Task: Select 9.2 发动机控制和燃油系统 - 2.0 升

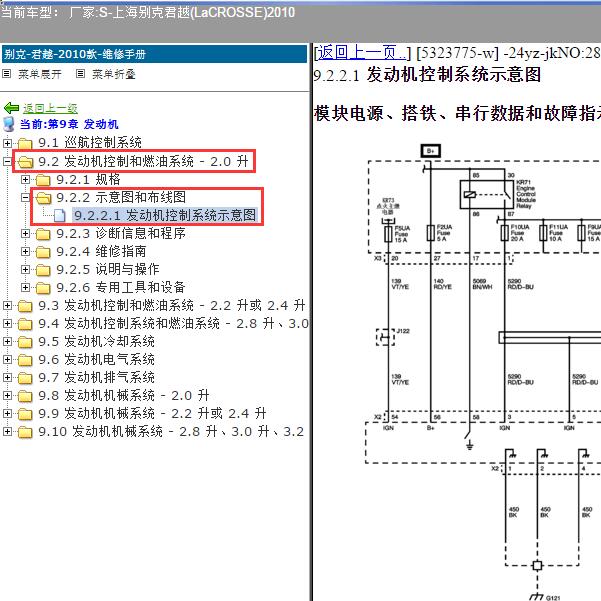Action: click(143, 161)
